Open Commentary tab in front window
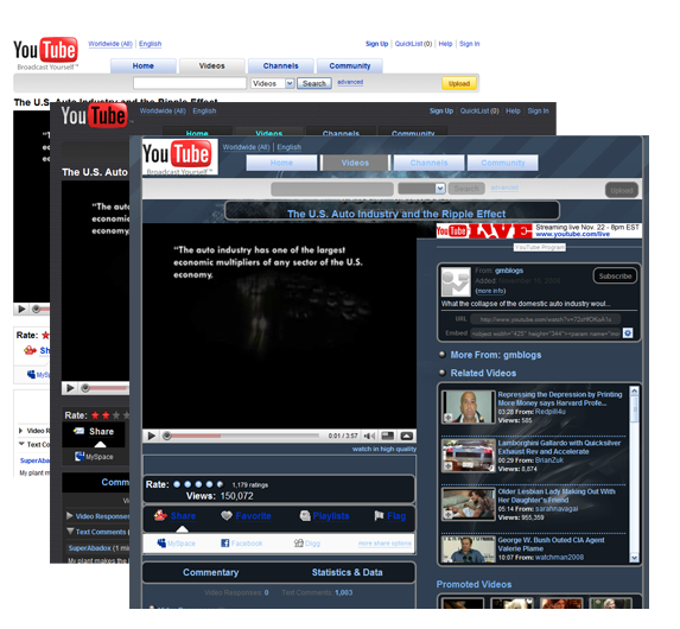This screenshot has width=680, height=629. click(x=211, y=572)
